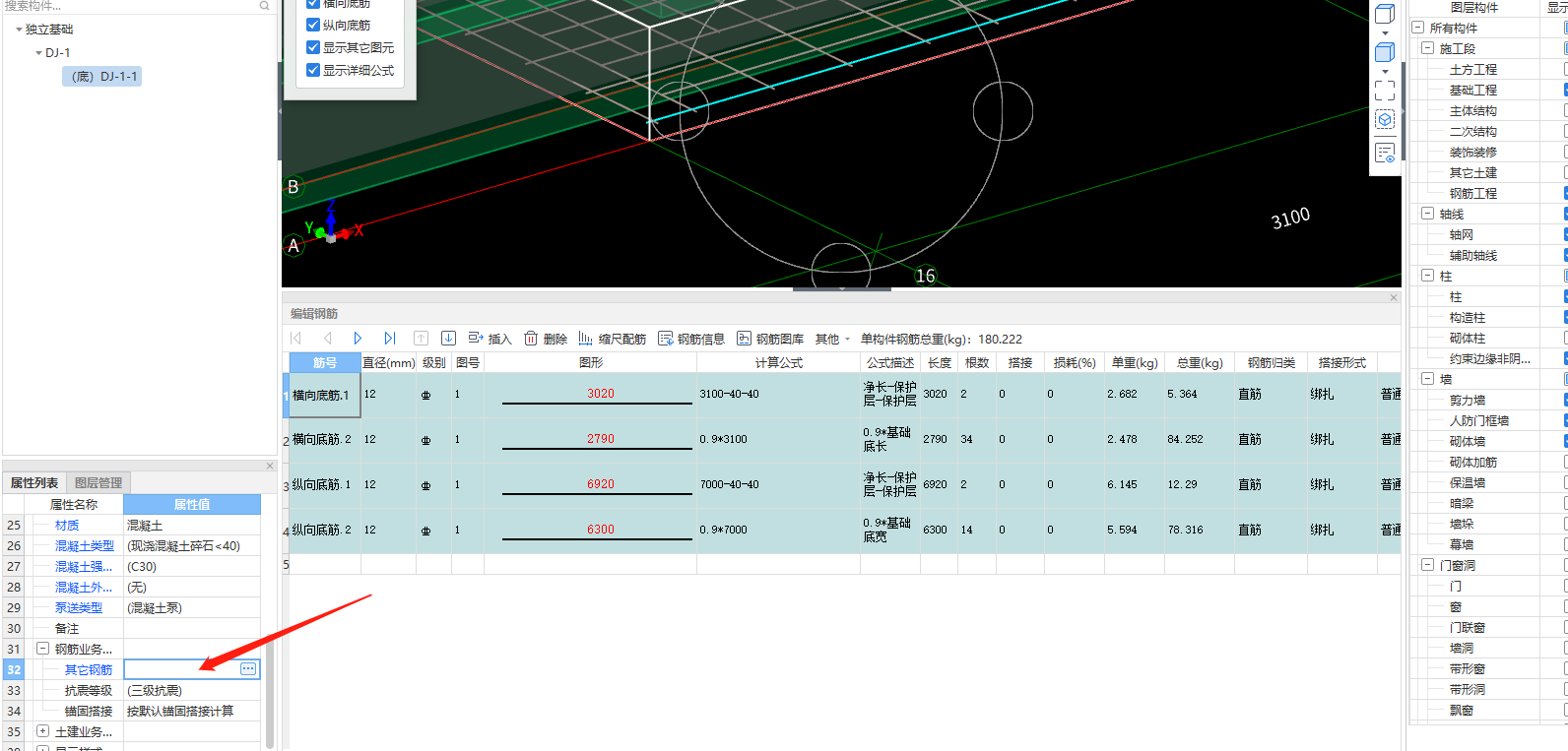
Task: Select (底) DJ-1-1 component item
Action: tap(102, 76)
